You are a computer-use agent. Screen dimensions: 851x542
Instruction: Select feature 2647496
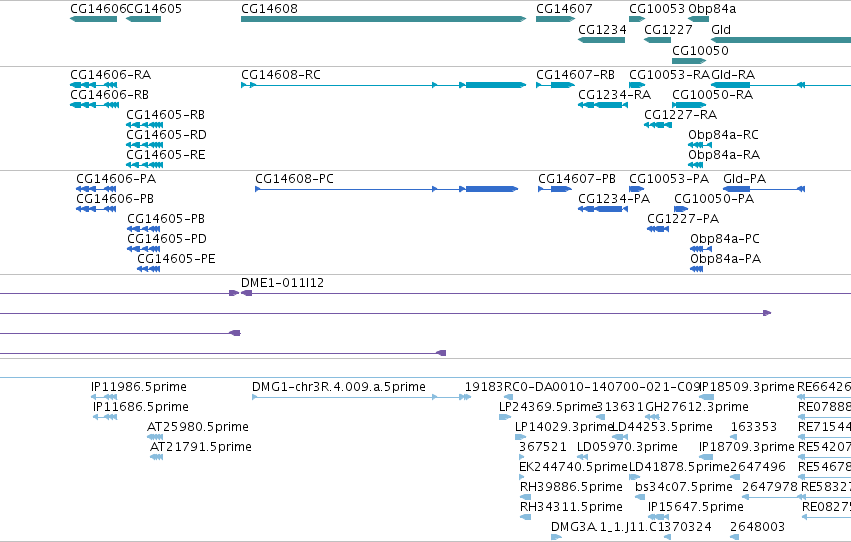click(735, 477)
